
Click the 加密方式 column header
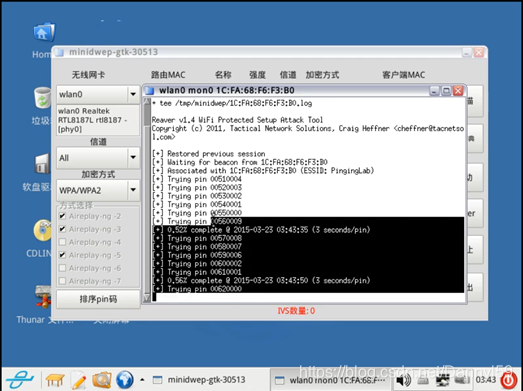coord(322,75)
